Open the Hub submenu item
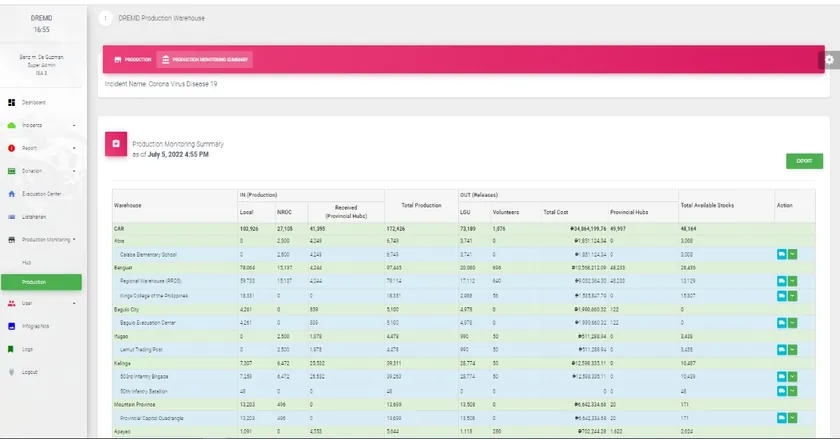Image resolution: width=840 pixels, height=439 pixels. click(x=27, y=263)
